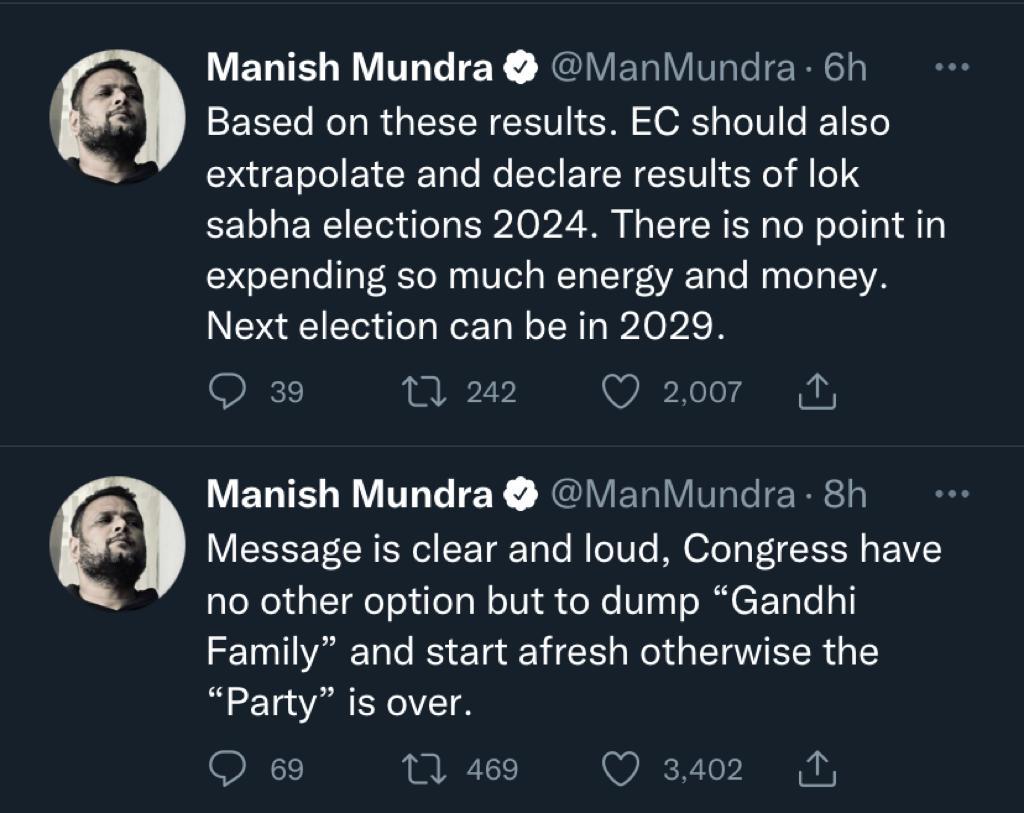Open the 8h timestamp of second tweet

point(844,495)
